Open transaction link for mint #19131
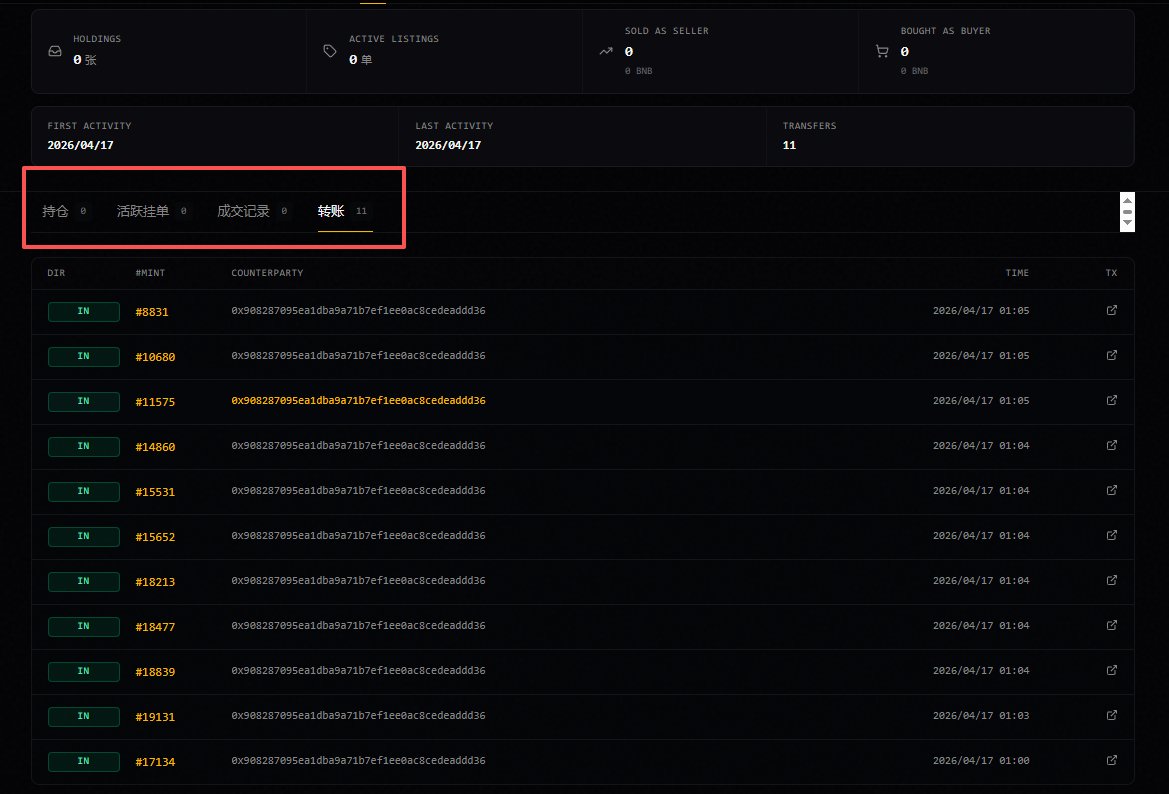The height and width of the screenshot is (794, 1169). (1112, 715)
